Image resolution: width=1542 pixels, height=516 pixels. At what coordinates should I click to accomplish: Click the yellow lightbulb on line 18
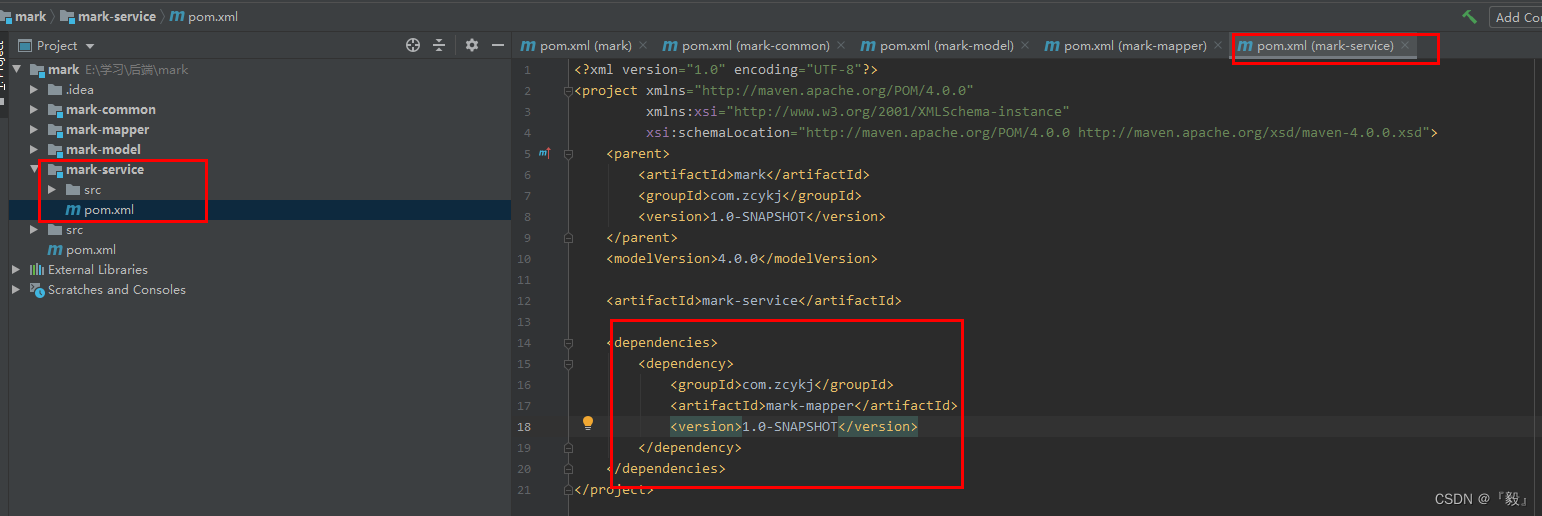point(588,423)
